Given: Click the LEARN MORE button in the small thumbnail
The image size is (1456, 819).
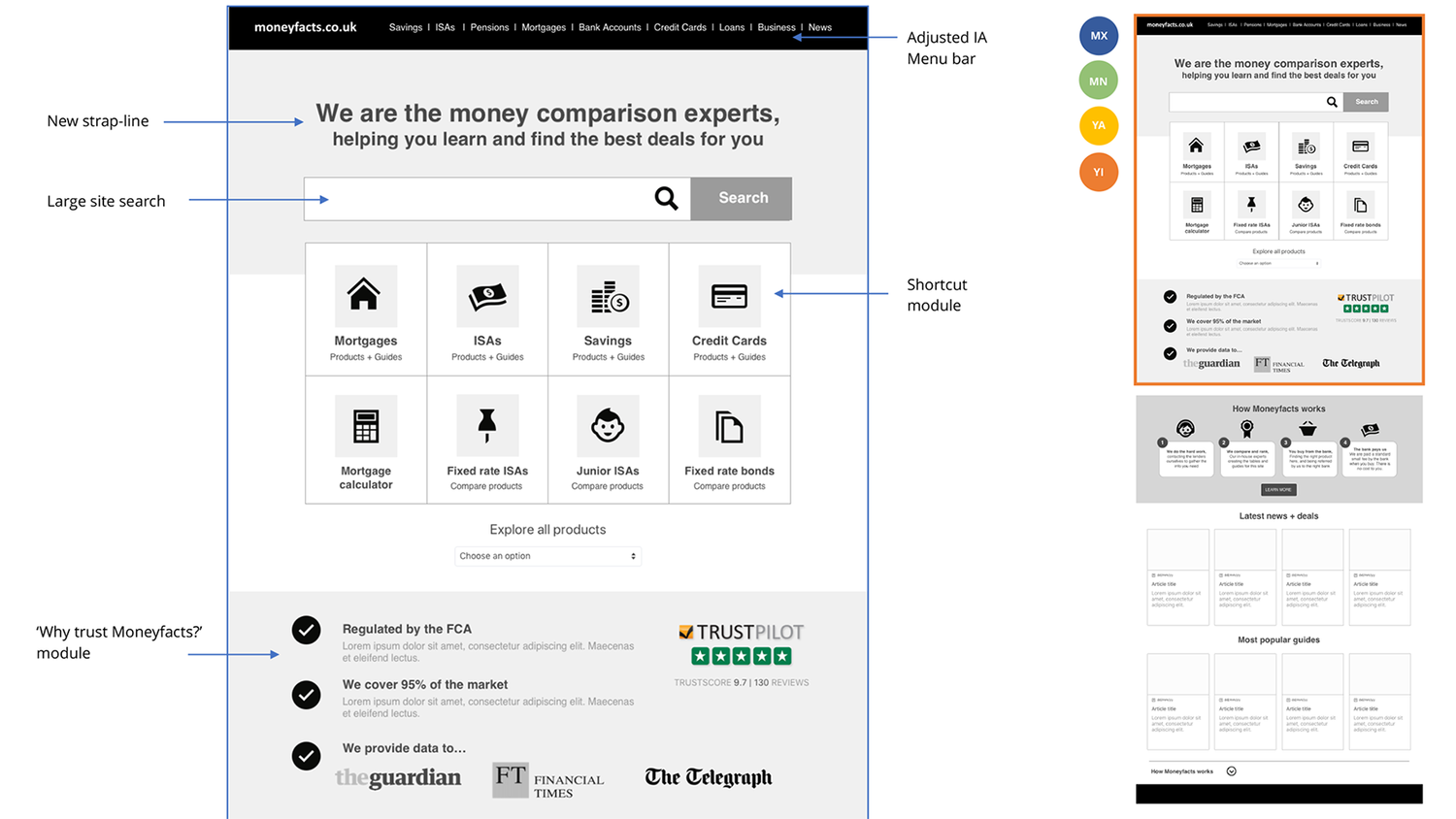Looking at the screenshot, I should coord(1278,490).
